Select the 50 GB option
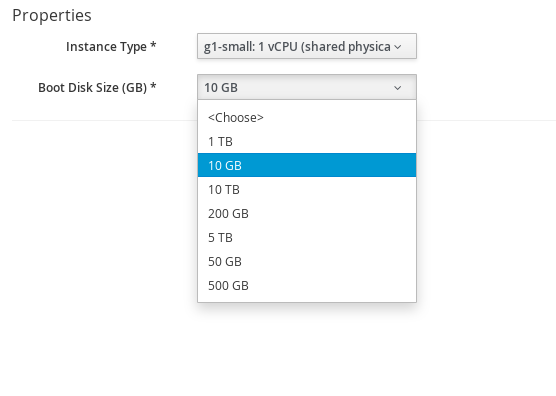 point(307,262)
